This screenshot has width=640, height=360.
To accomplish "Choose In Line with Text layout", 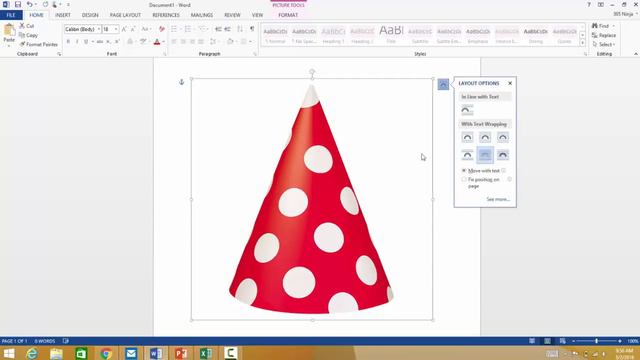I will [467, 110].
